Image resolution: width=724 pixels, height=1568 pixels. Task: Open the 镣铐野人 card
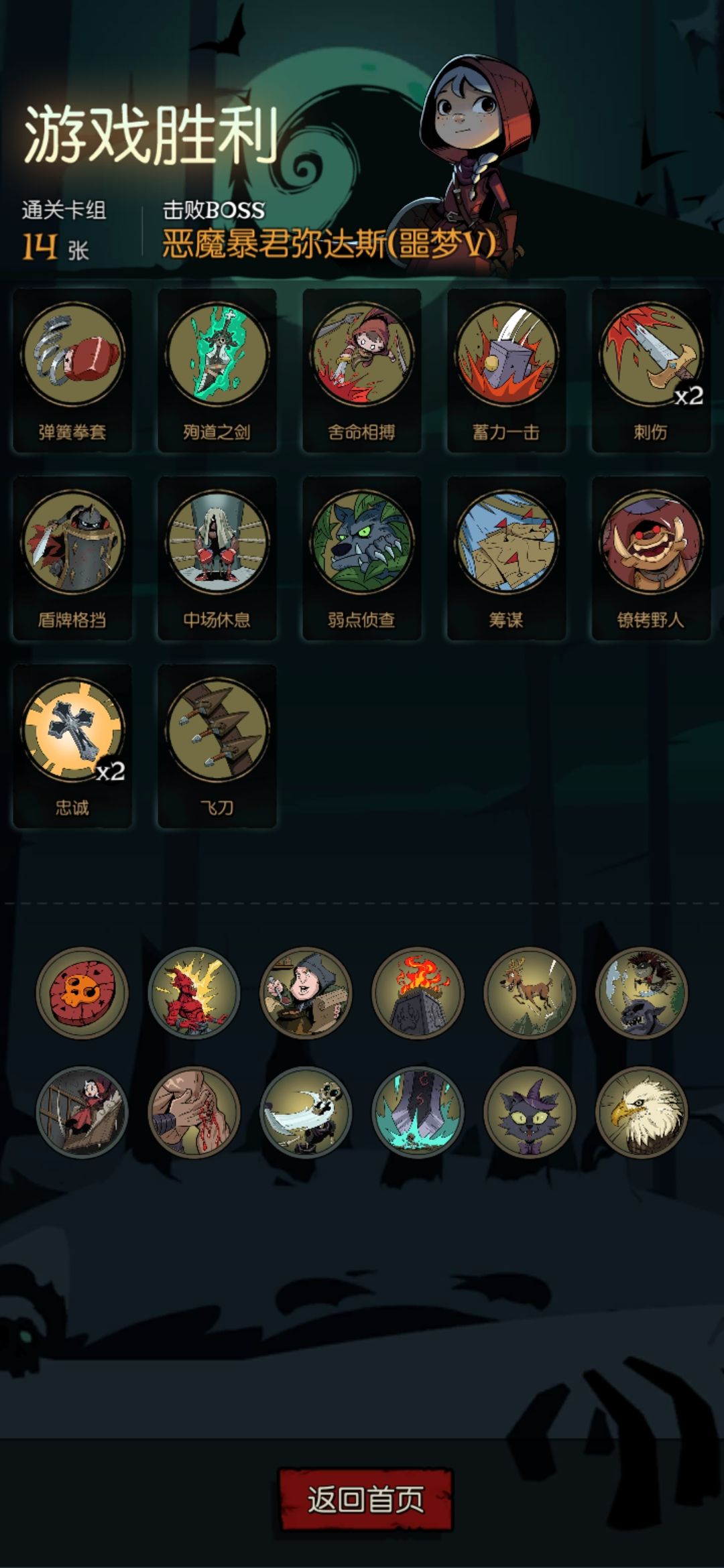(652, 558)
